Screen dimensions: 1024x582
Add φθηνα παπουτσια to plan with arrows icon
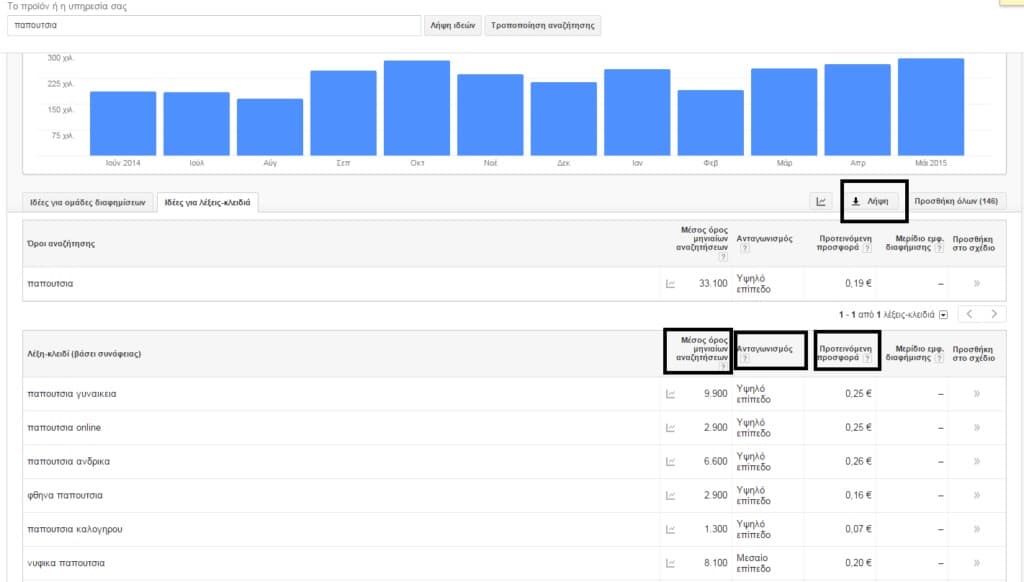pyautogui.click(x=976, y=496)
